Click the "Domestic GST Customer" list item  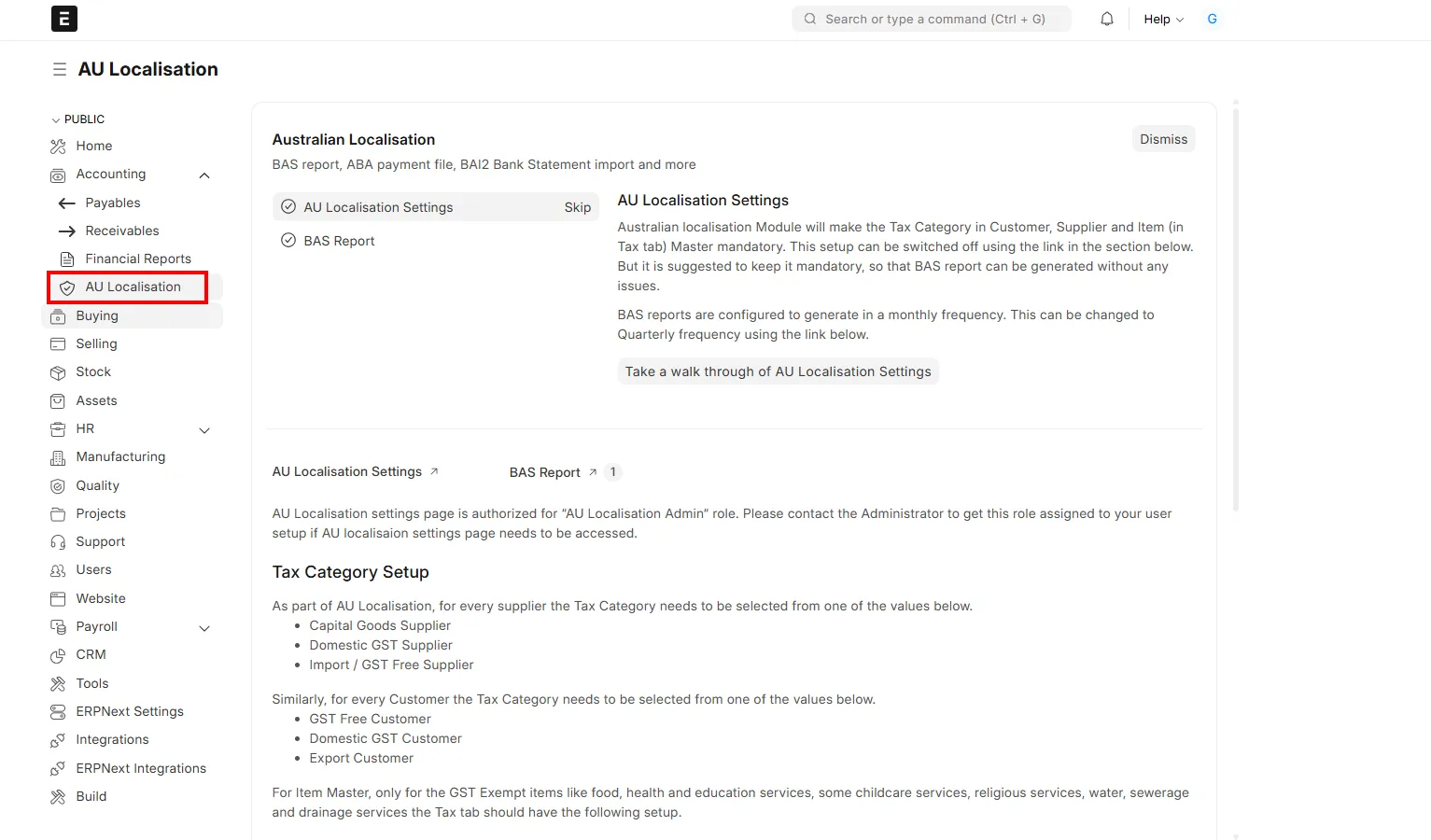coord(386,738)
